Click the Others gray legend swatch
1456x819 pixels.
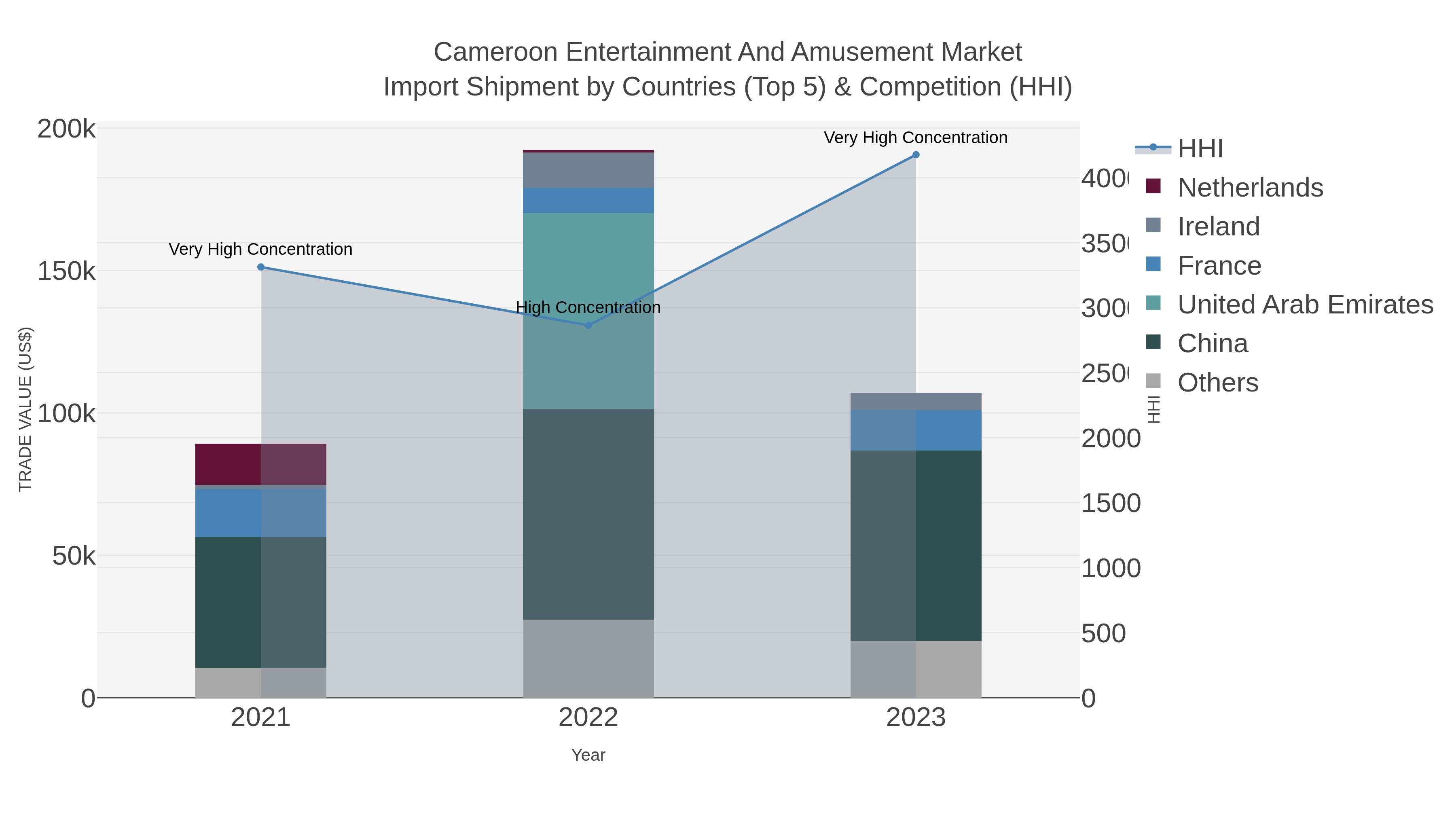tap(1153, 381)
